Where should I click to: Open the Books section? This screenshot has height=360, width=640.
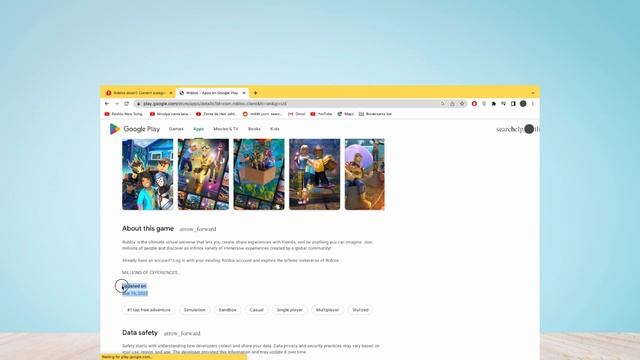(x=254, y=129)
